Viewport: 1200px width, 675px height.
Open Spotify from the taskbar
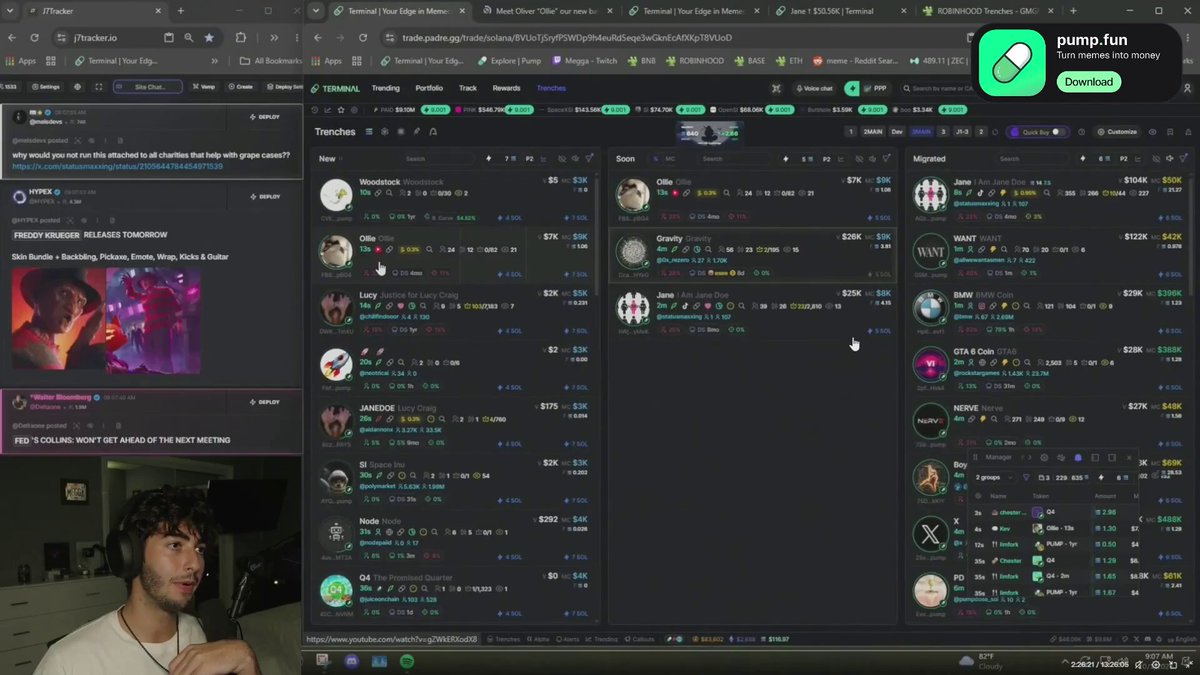pos(407,661)
